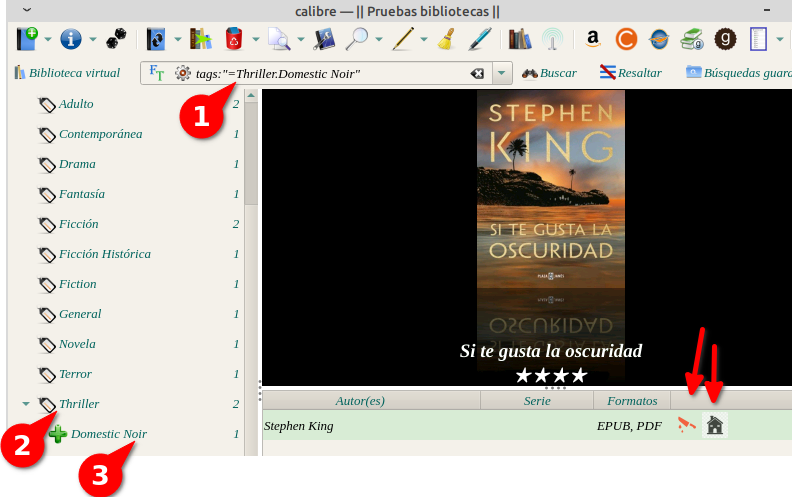Click the yellow pencil toolbar icon
The width and height of the screenshot is (792, 497).
pos(403,39)
